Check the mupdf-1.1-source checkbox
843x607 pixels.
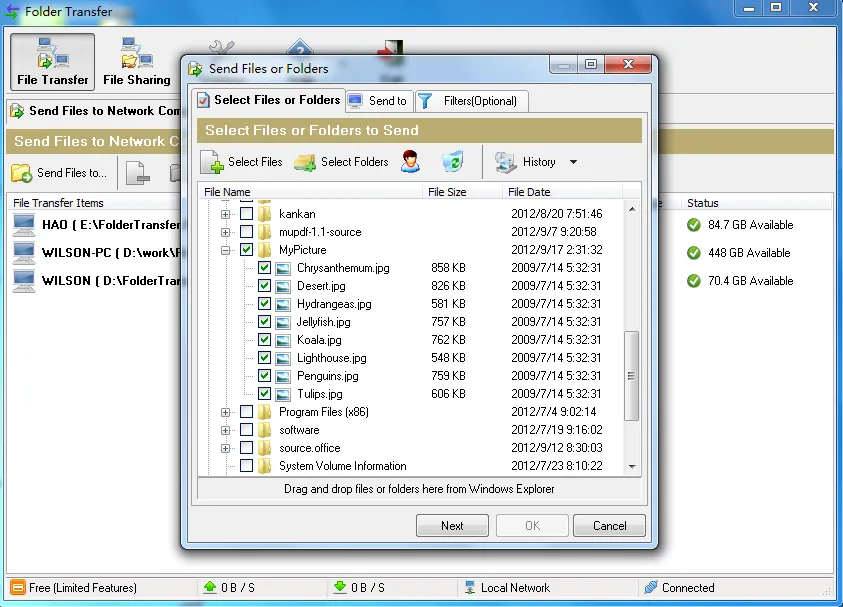tap(246, 232)
